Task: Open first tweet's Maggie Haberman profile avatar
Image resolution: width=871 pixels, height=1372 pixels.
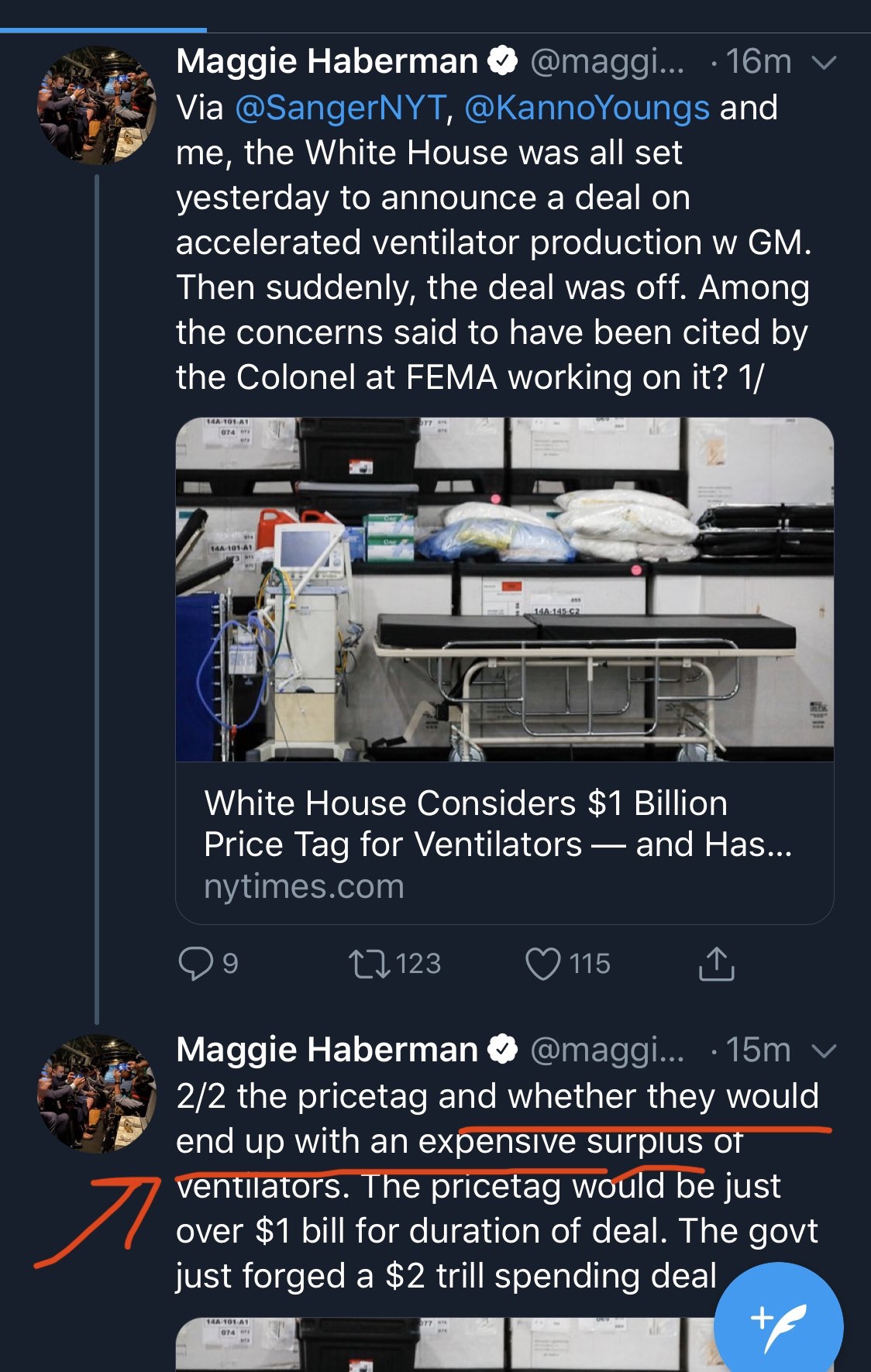Action: [97, 105]
